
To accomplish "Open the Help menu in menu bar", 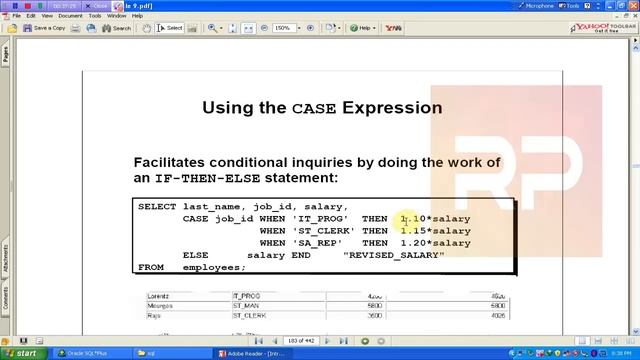I will [x=137, y=16].
